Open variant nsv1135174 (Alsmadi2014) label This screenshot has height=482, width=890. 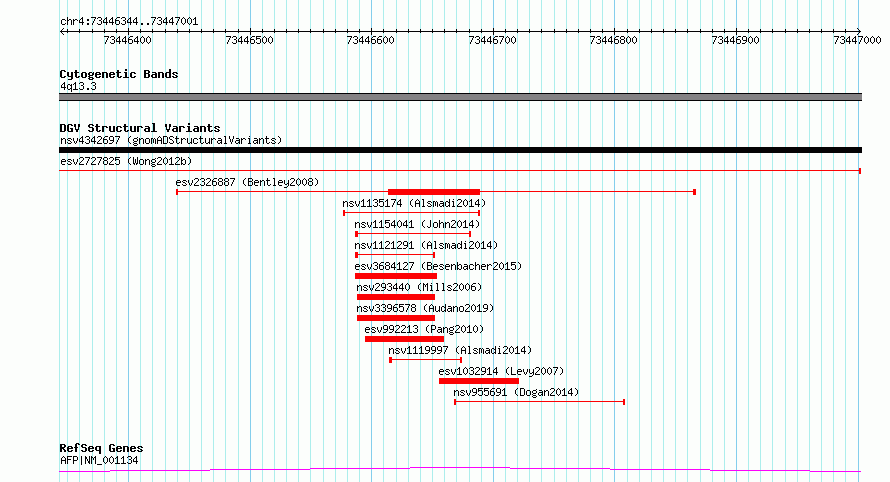point(414,203)
